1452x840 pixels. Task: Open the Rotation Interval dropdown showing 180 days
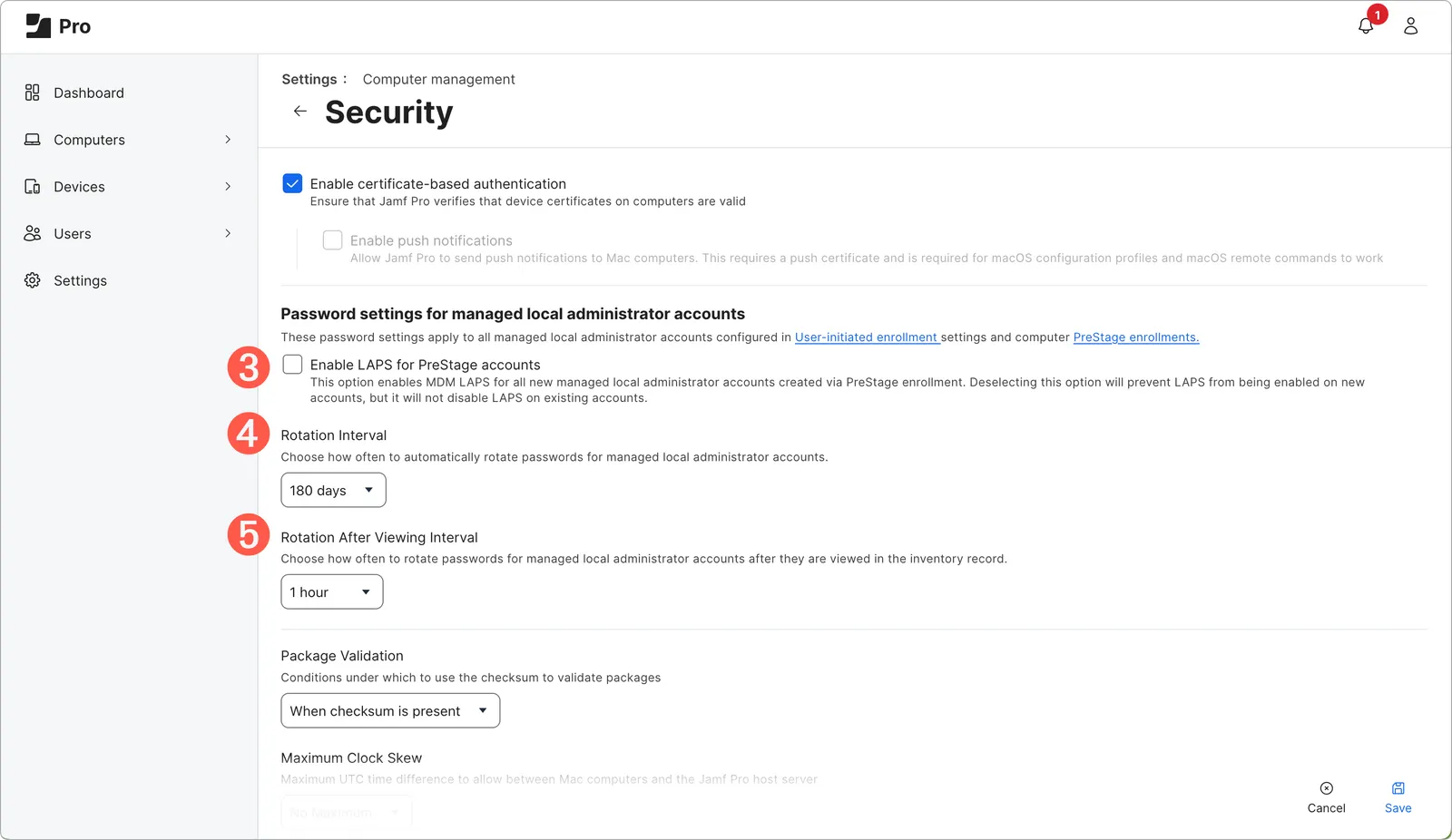coord(333,490)
